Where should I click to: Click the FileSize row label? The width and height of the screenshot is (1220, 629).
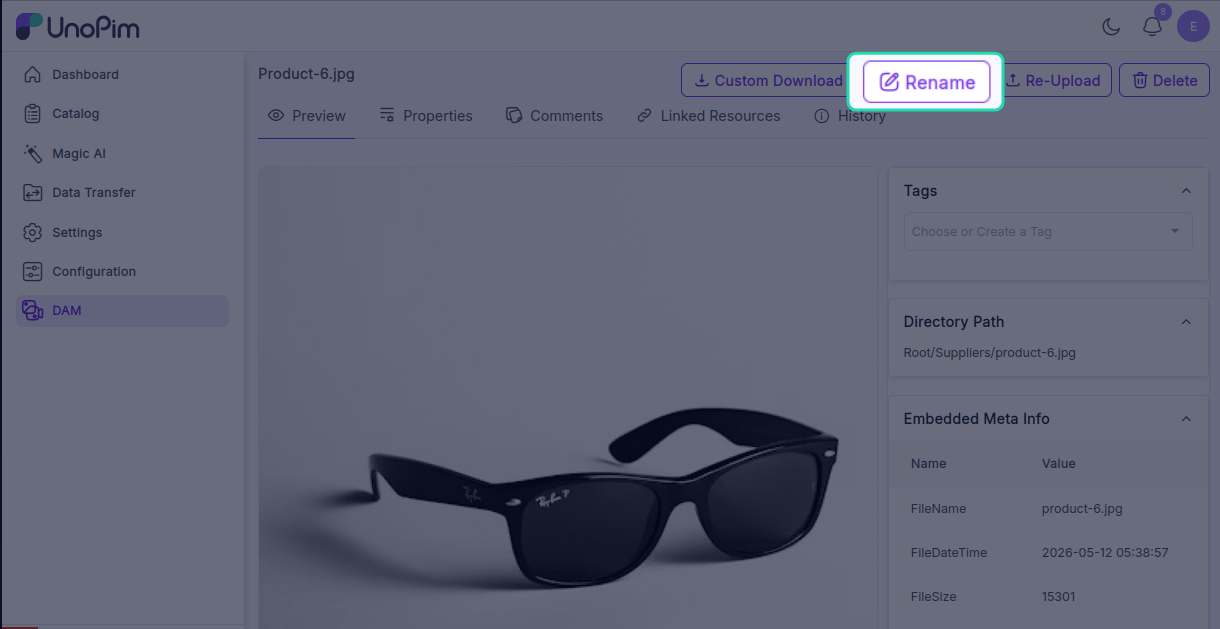click(934, 597)
